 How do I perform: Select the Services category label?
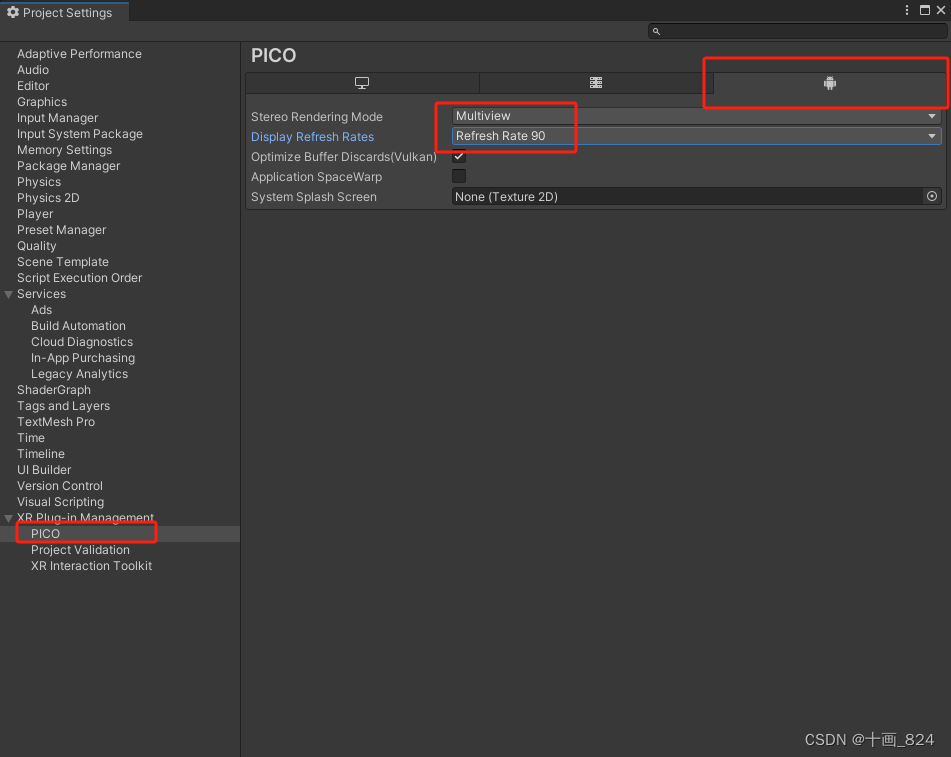tap(41, 294)
